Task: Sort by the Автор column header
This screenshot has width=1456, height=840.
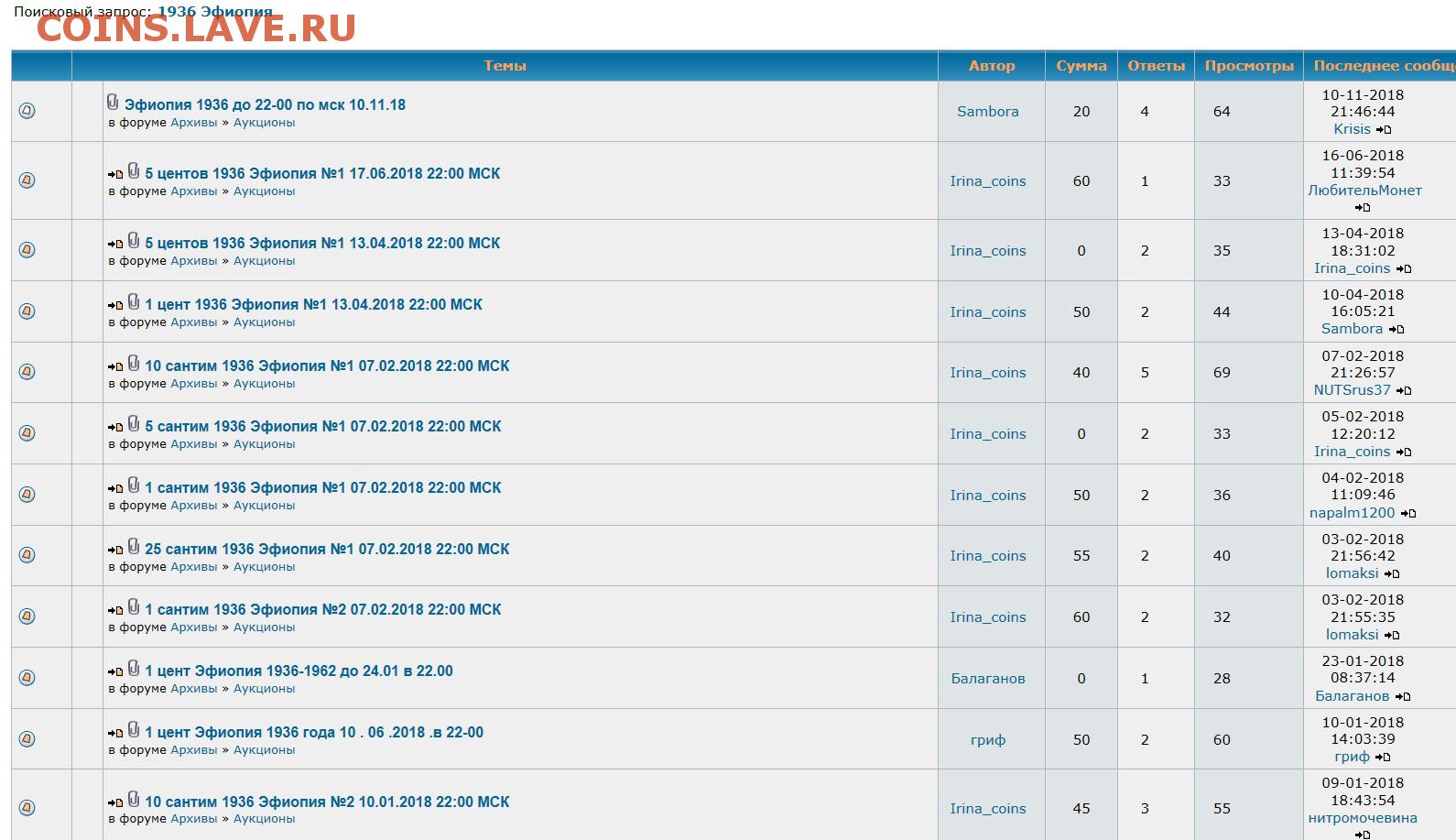Action: [992, 66]
